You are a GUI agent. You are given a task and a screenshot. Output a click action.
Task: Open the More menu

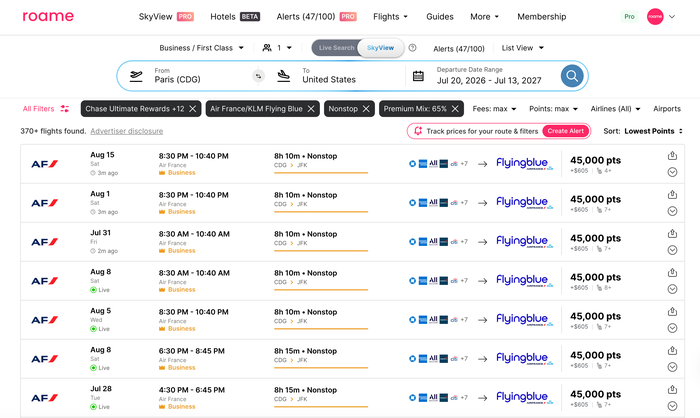click(484, 17)
